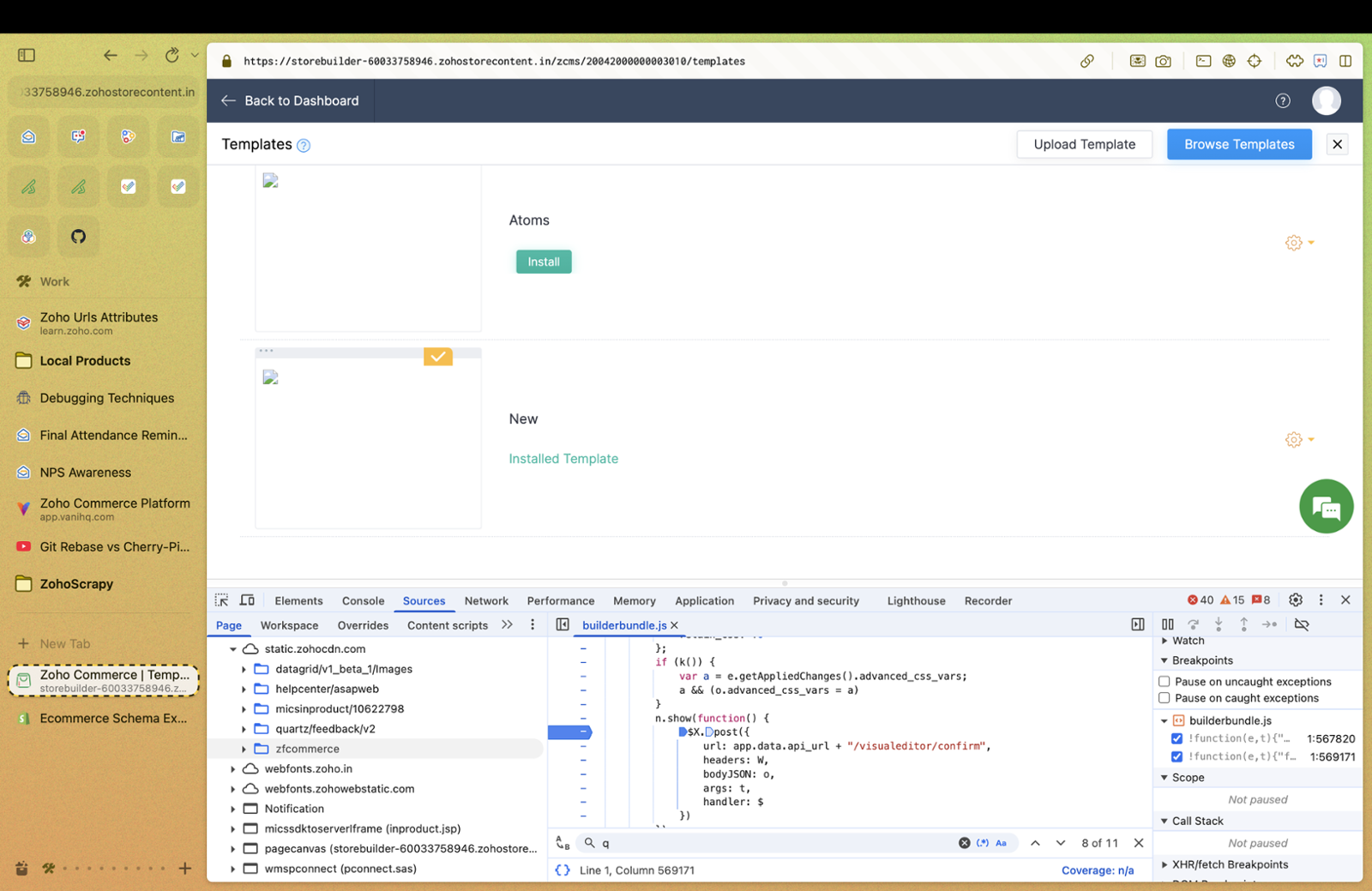This screenshot has width=1372, height=891.
Task: Uncheck the breakpoint at line 1:567820
Action: click(1176, 738)
